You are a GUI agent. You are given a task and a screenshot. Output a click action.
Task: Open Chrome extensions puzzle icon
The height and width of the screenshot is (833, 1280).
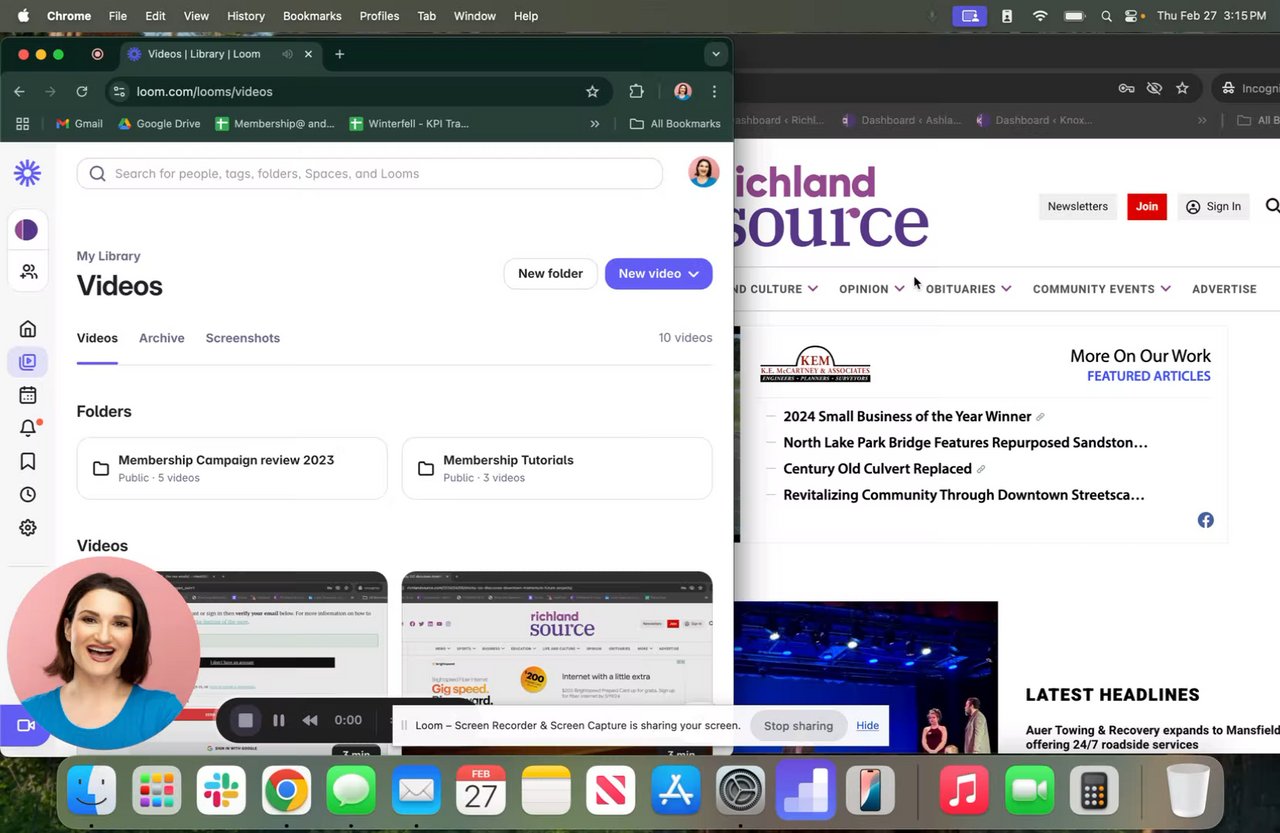point(636,91)
